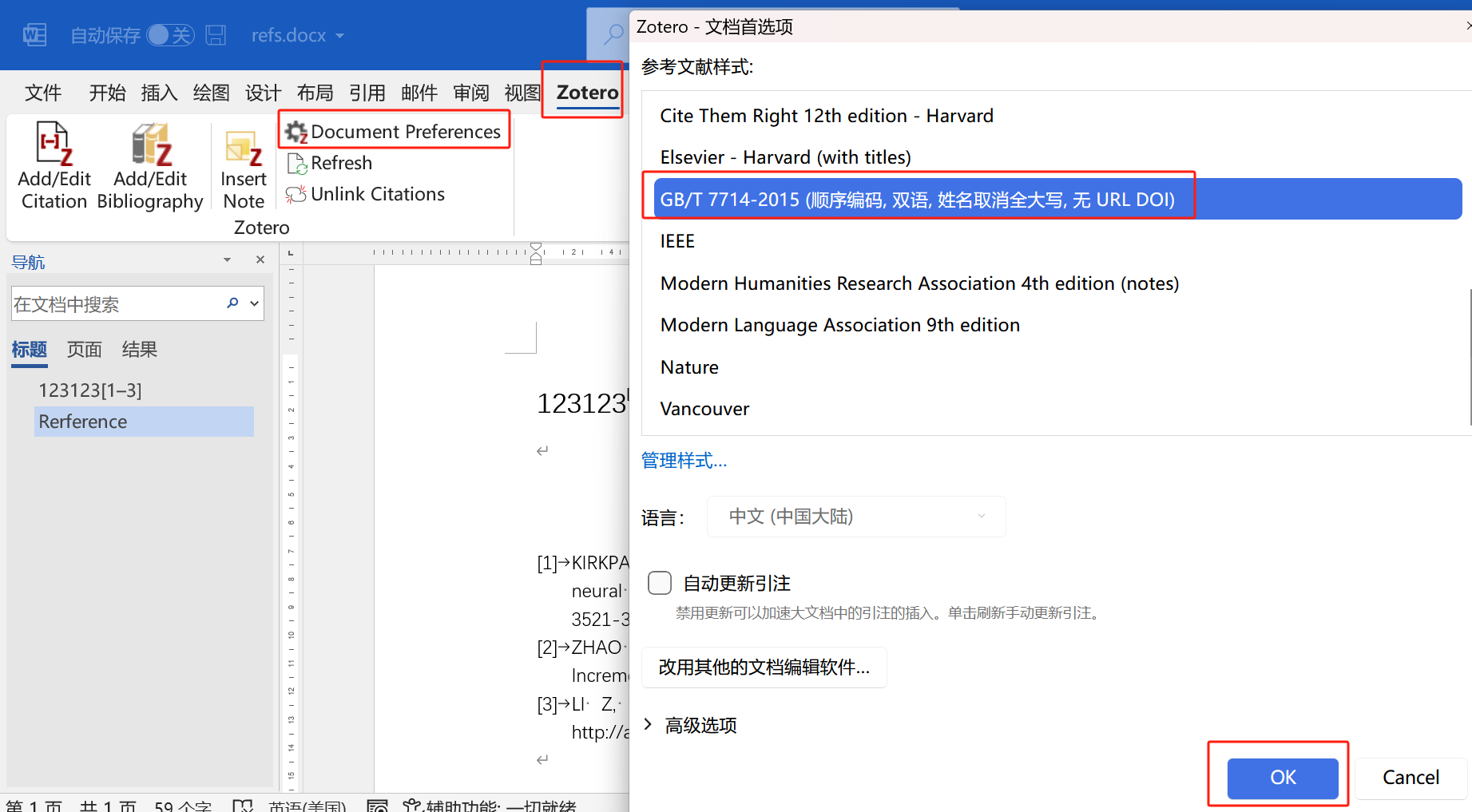This screenshot has width=1472, height=812.
Task: Switch to the 开始 ribbon tab
Action: 107,93
